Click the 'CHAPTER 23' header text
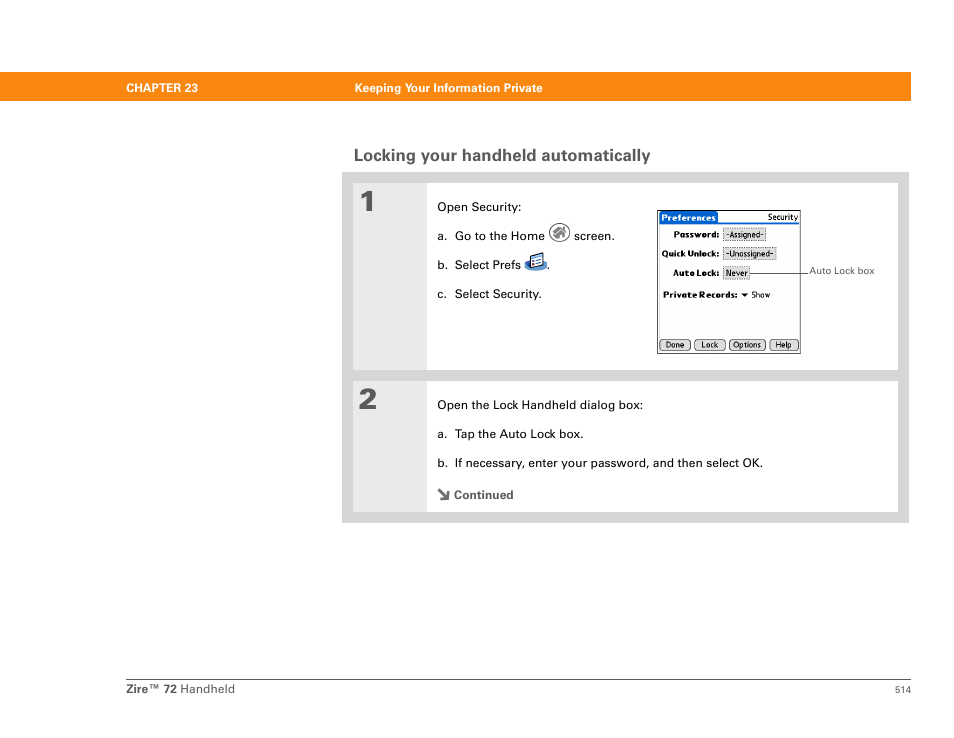954x738 pixels. (x=162, y=88)
